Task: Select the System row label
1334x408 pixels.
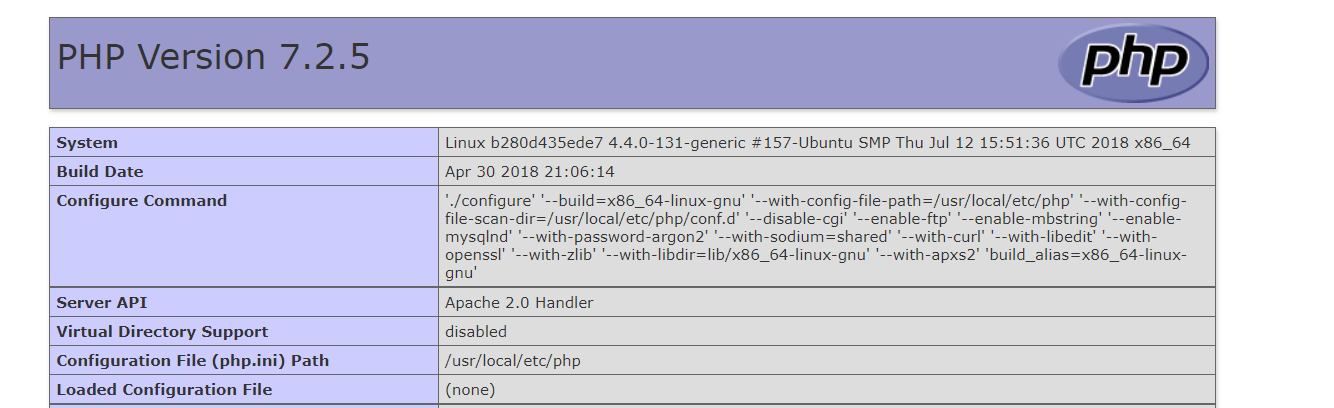Action: pos(244,142)
